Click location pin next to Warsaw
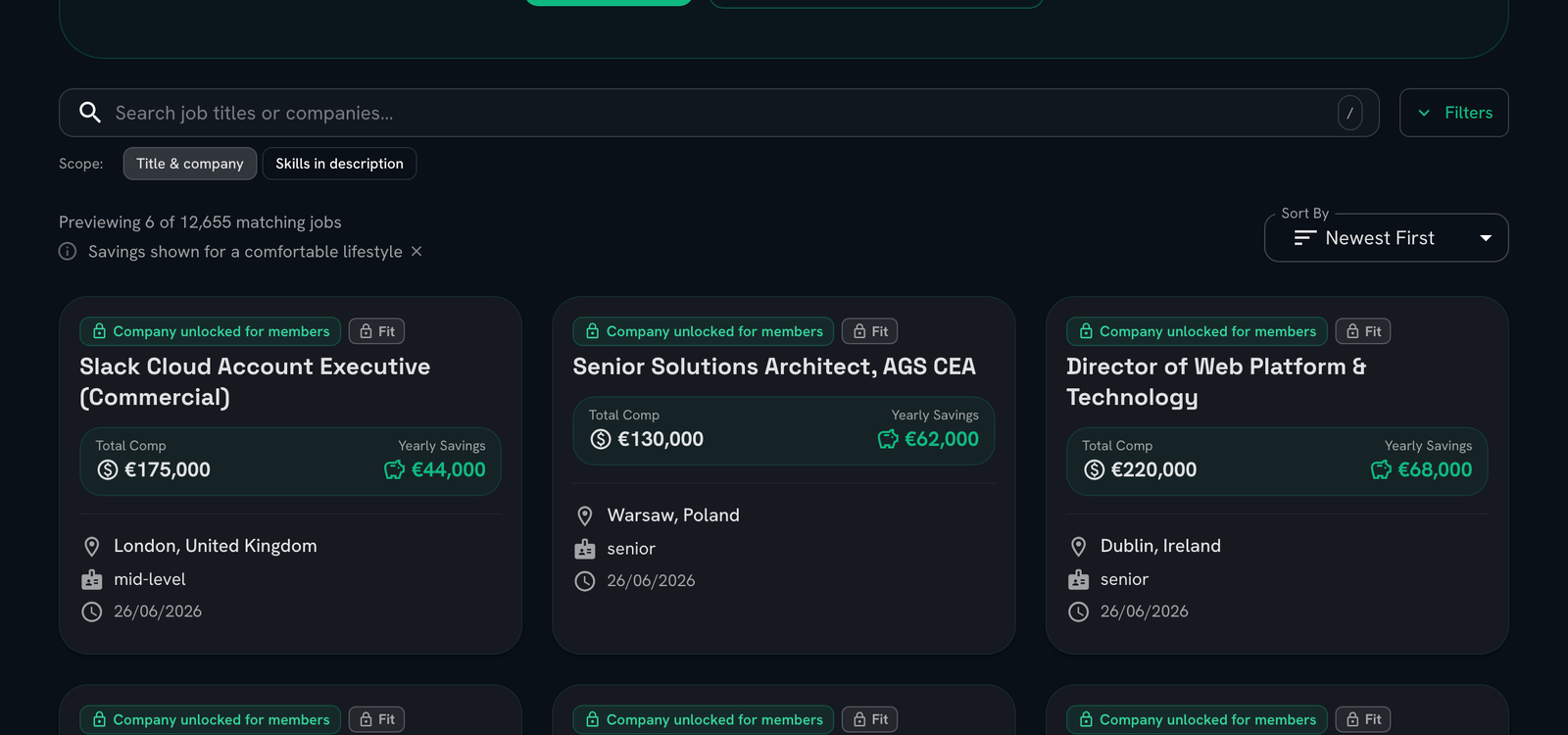The image size is (1568, 735). tap(585, 515)
